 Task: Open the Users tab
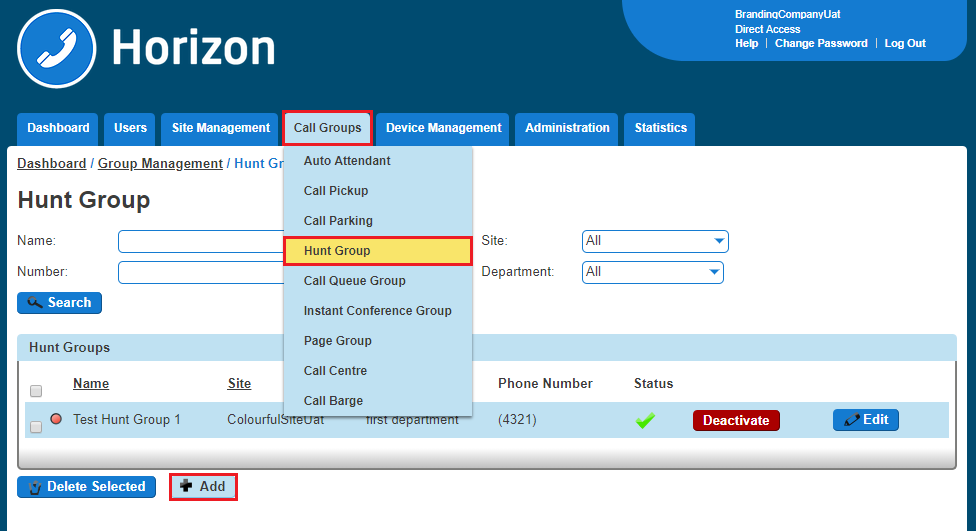coord(130,128)
